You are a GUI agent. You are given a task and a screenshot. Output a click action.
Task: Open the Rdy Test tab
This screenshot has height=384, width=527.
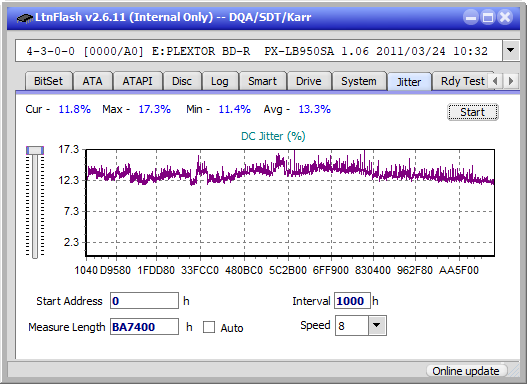[x=462, y=81]
